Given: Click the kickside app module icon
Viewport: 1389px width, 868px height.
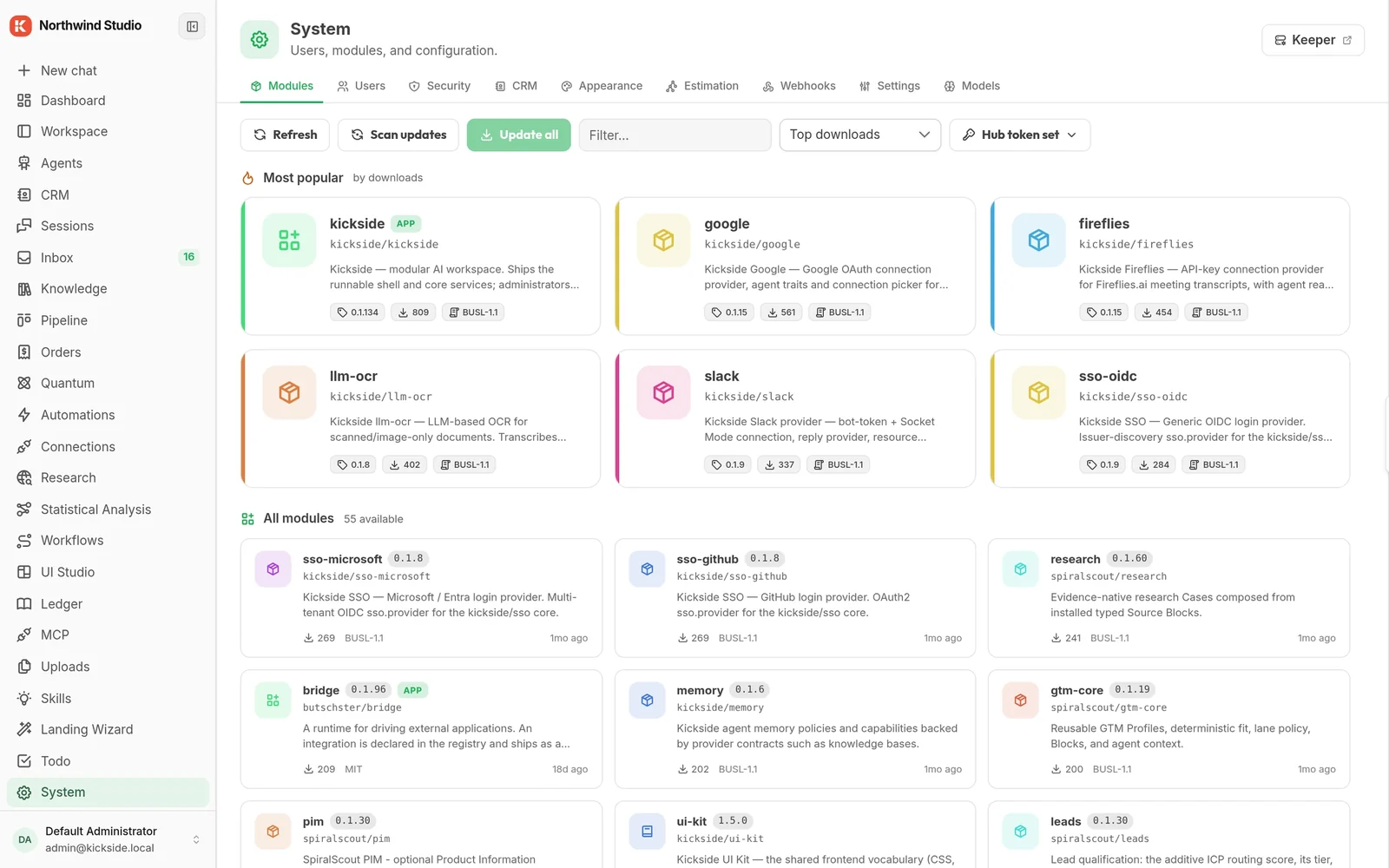Looking at the screenshot, I should (x=289, y=240).
